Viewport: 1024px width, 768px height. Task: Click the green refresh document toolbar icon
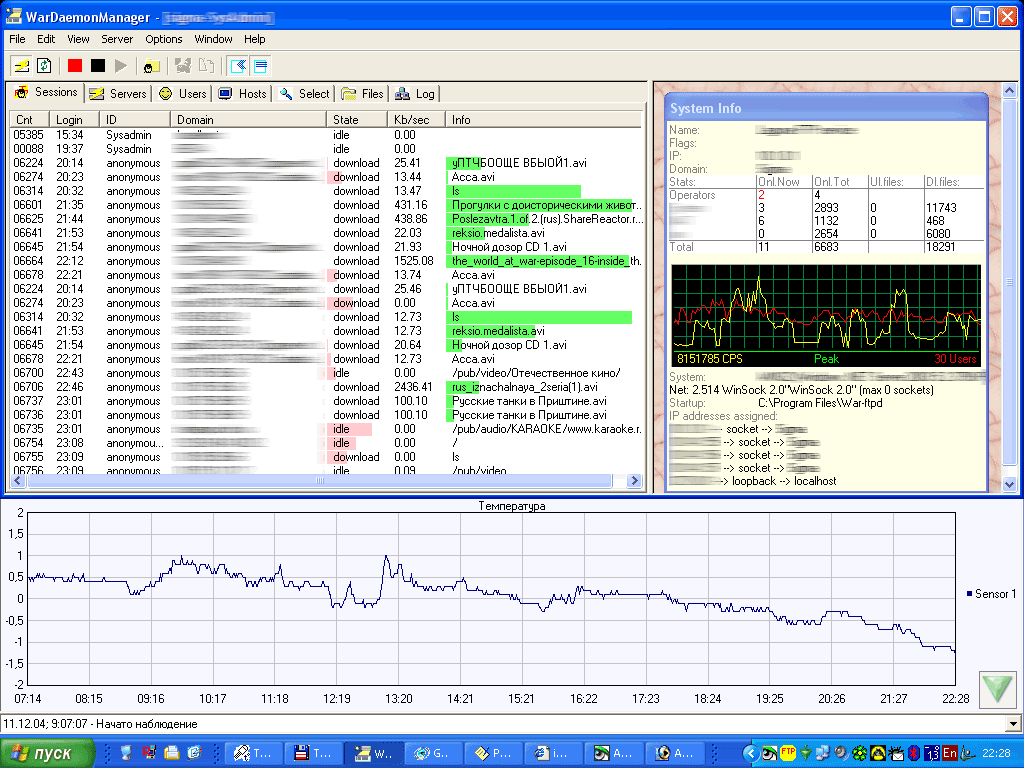point(44,66)
